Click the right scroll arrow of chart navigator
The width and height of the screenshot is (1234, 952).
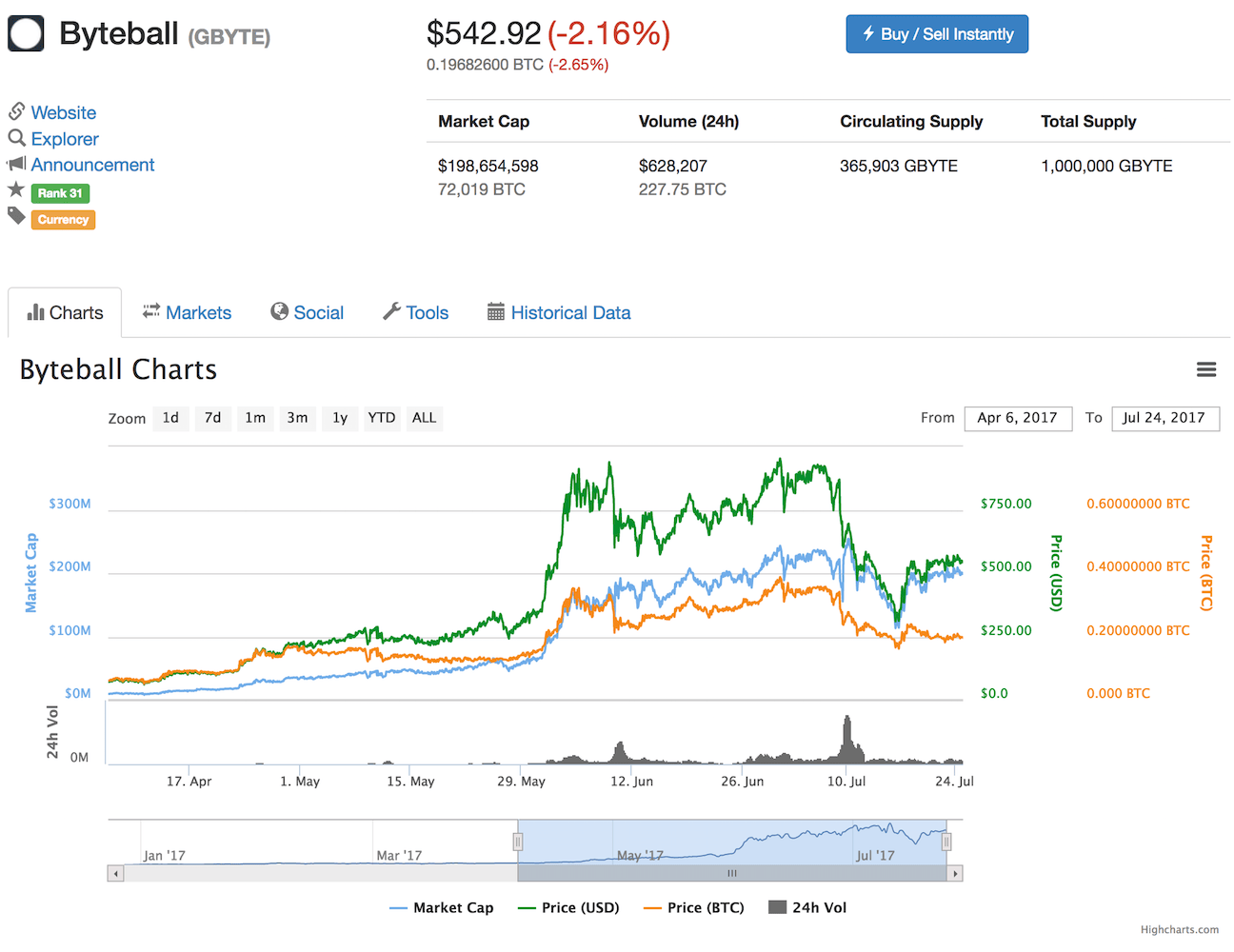(x=955, y=873)
